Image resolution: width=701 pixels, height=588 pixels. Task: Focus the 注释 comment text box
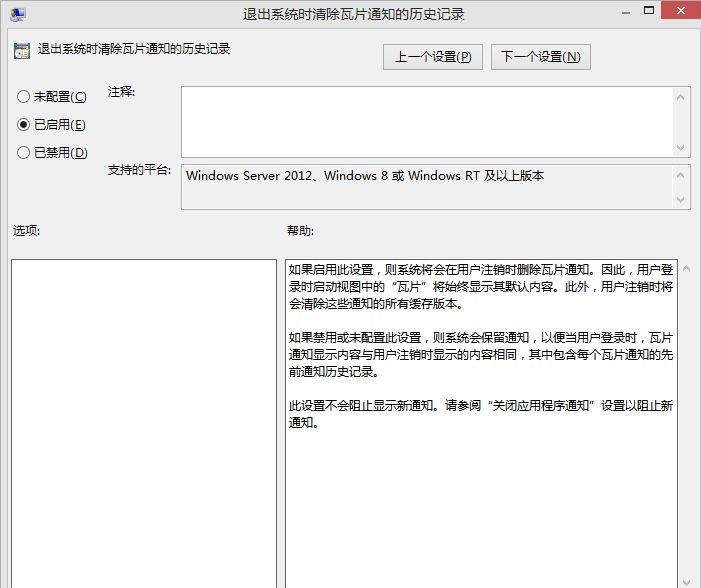click(427, 121)
